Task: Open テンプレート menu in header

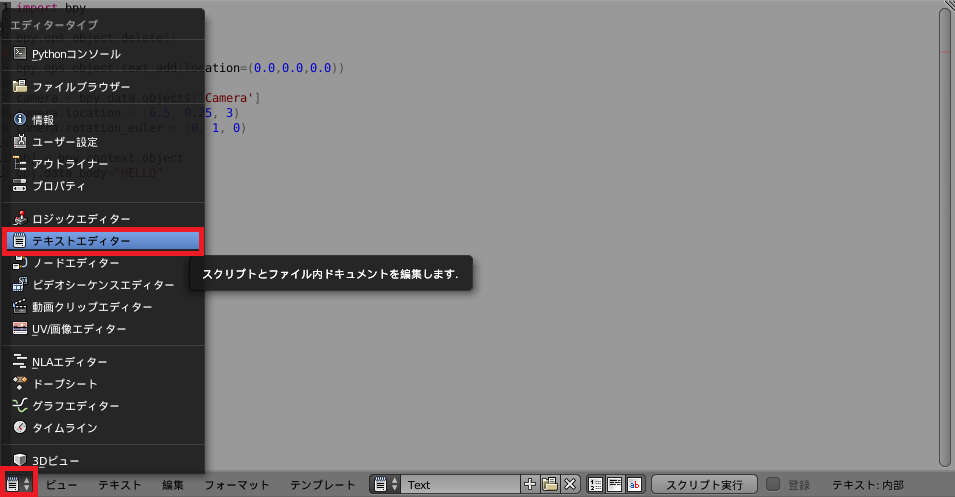Action: pos(323,485)
